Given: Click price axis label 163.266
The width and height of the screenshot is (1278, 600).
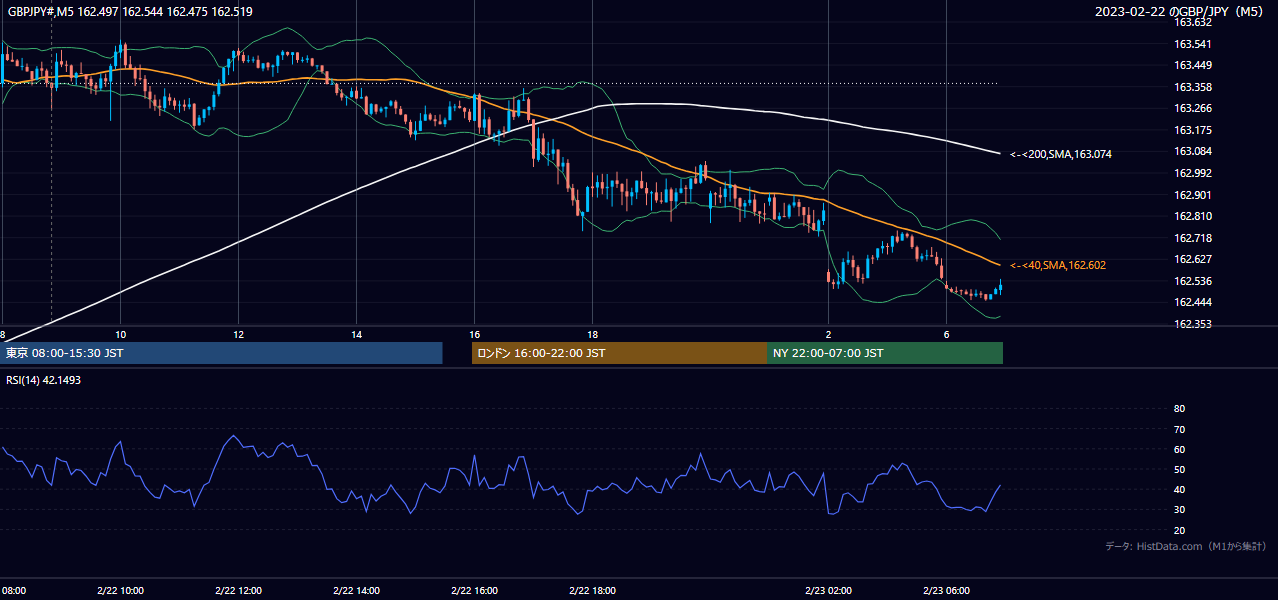Looking at the screenshot, I should [1192, 108].
